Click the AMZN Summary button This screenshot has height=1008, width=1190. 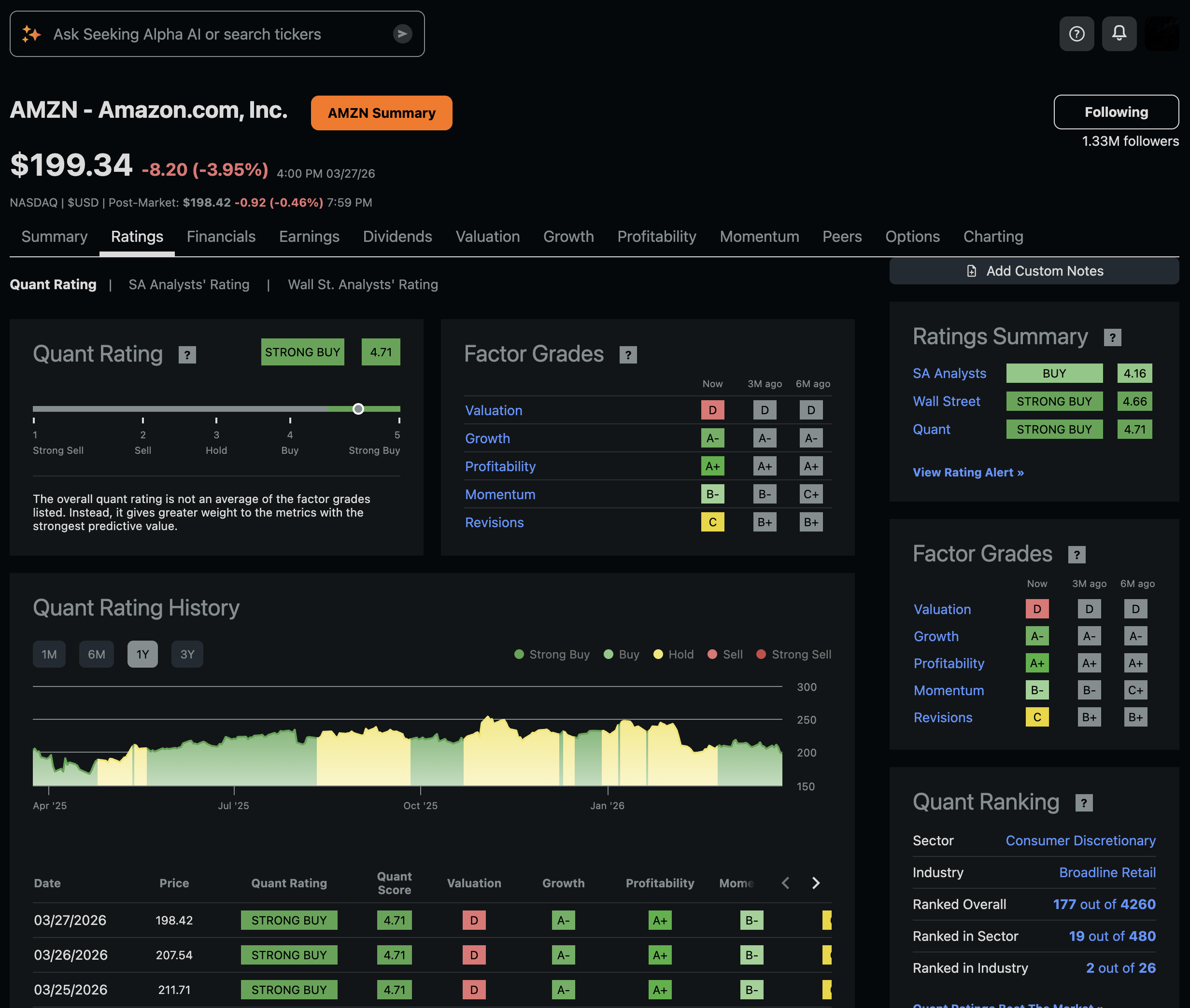(x=381, y=112)
